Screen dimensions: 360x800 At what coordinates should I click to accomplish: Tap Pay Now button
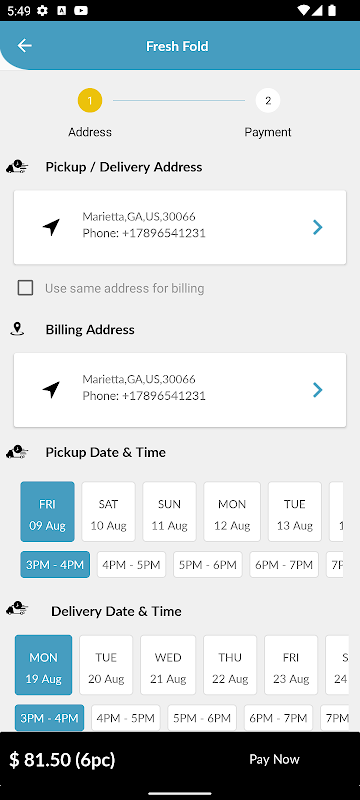(274, 759)
